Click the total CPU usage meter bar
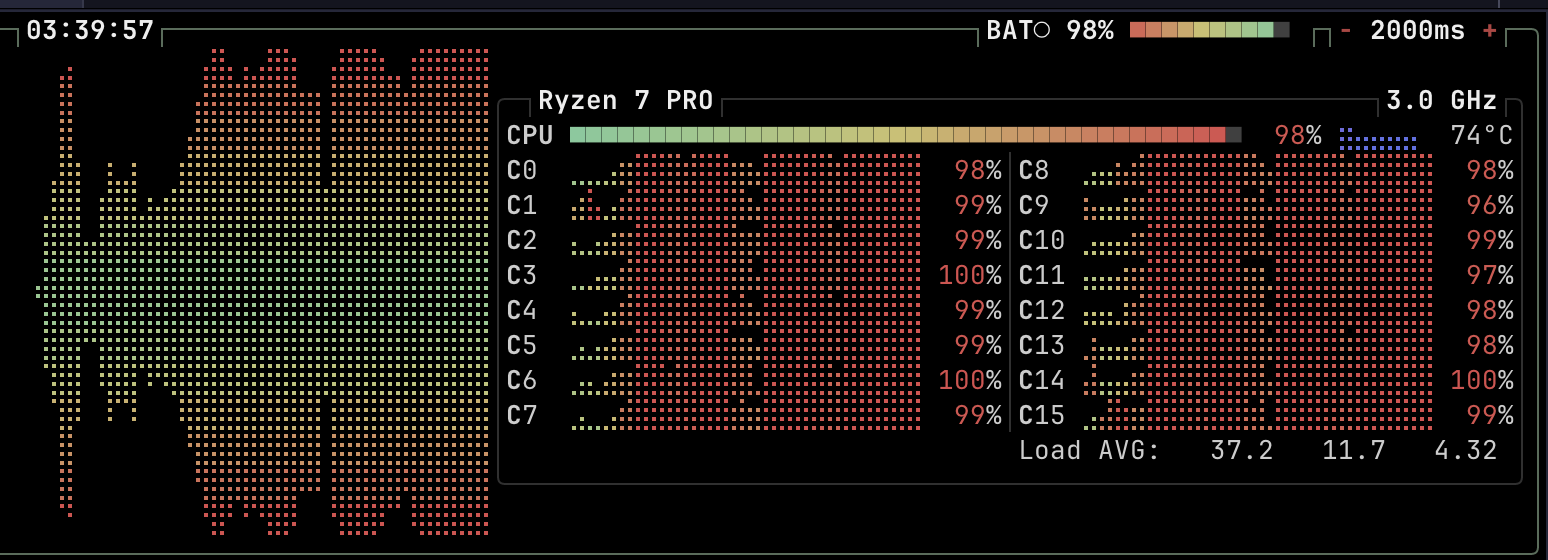 [905, 135]
